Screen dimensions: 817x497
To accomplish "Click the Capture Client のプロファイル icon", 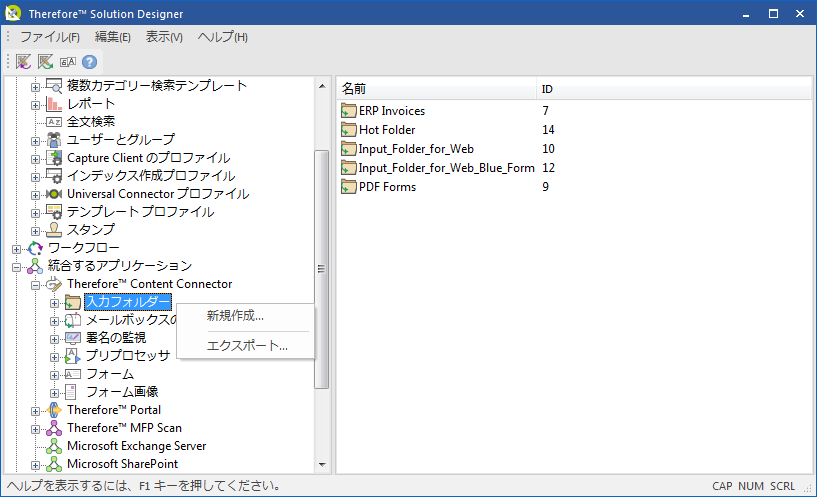I will pyautogui.click(x=54, y=158).
